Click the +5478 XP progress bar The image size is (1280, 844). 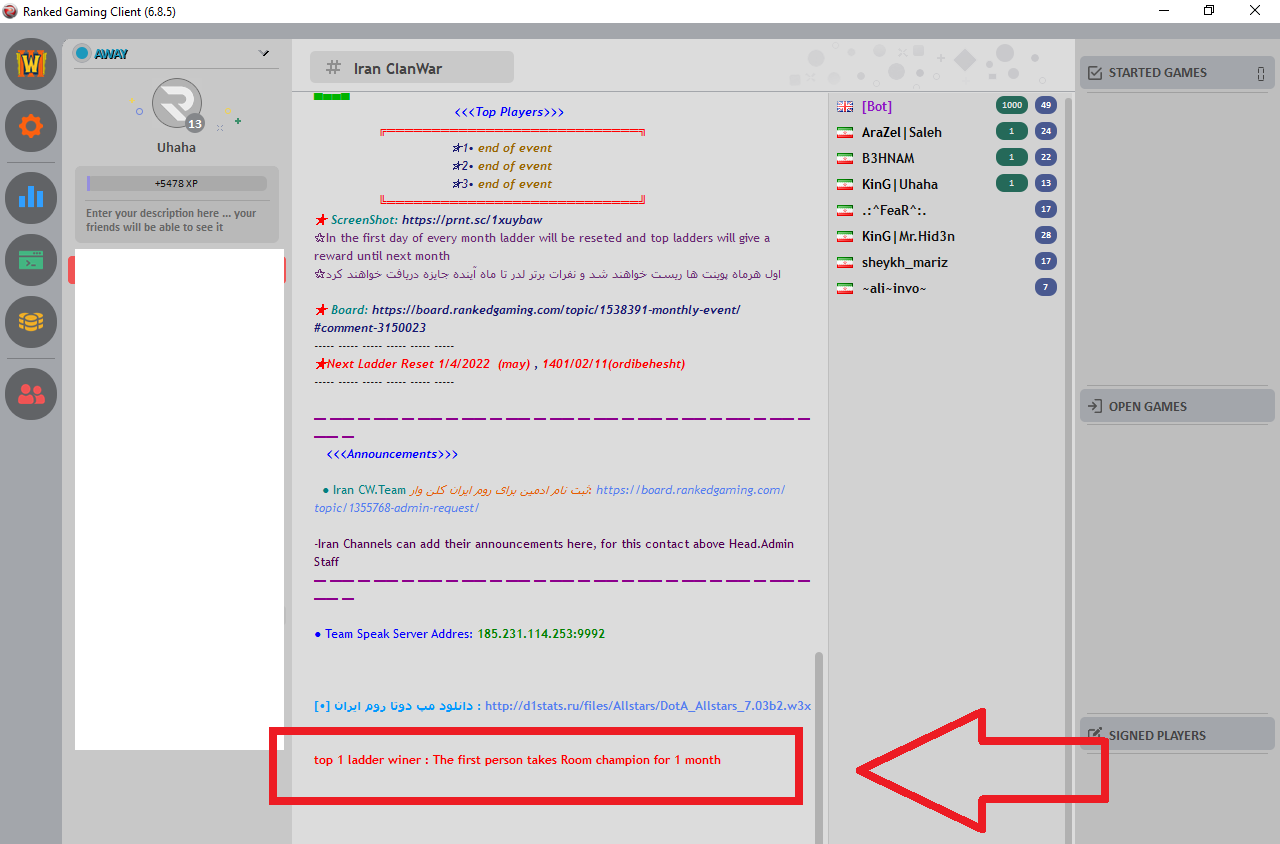coord(177,184)
